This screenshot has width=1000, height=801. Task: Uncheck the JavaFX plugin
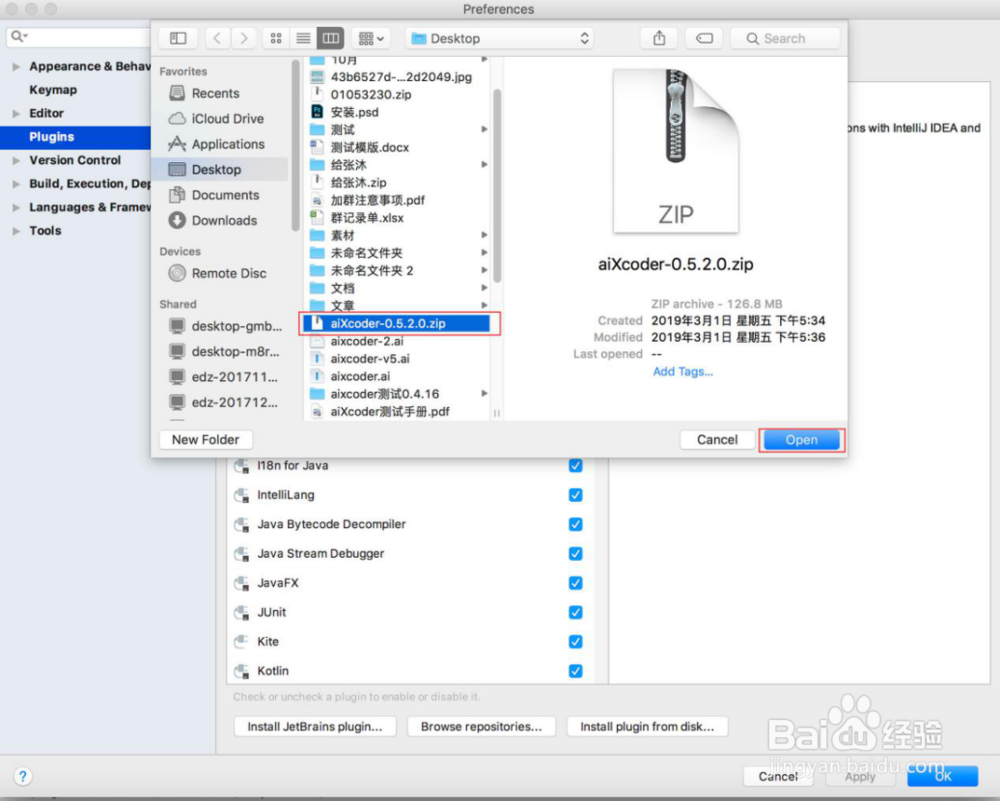pos(575,583)
